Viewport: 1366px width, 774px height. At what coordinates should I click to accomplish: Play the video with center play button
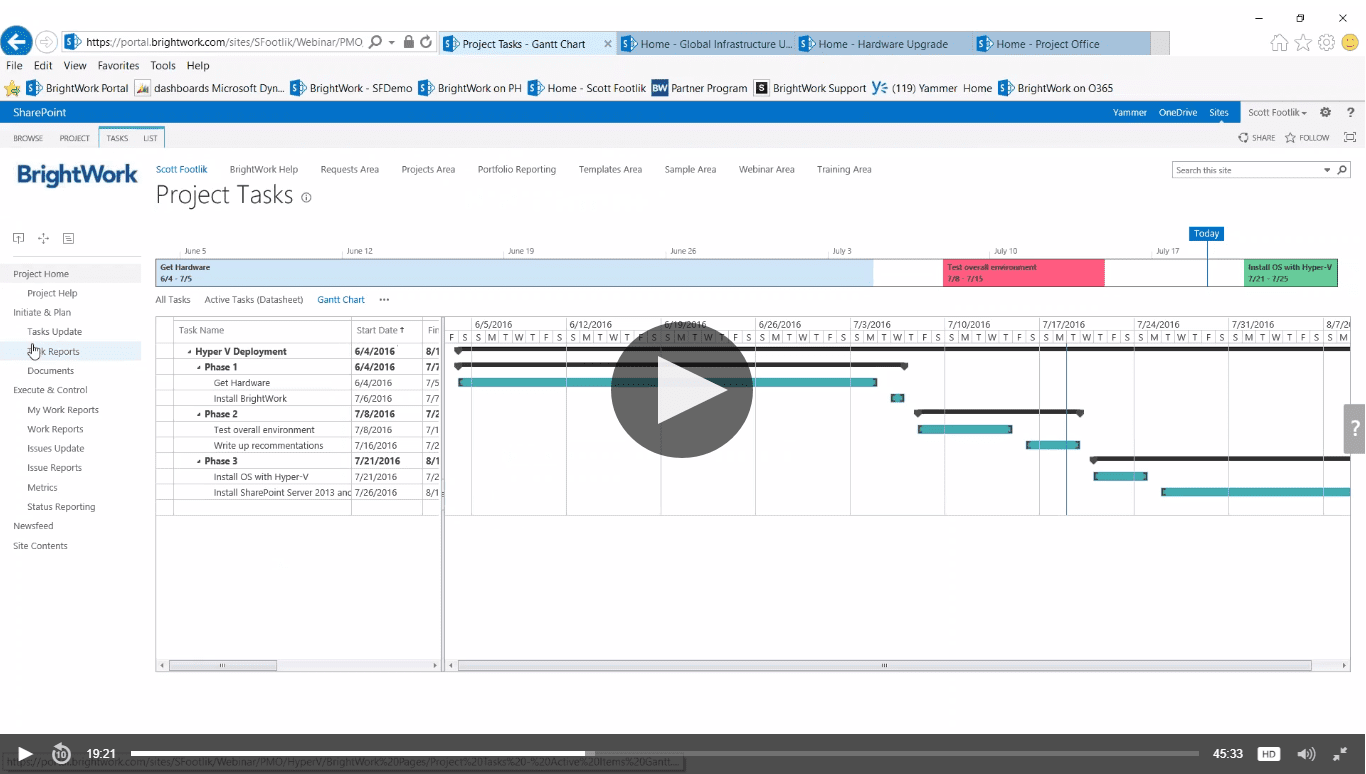[682, 390]
